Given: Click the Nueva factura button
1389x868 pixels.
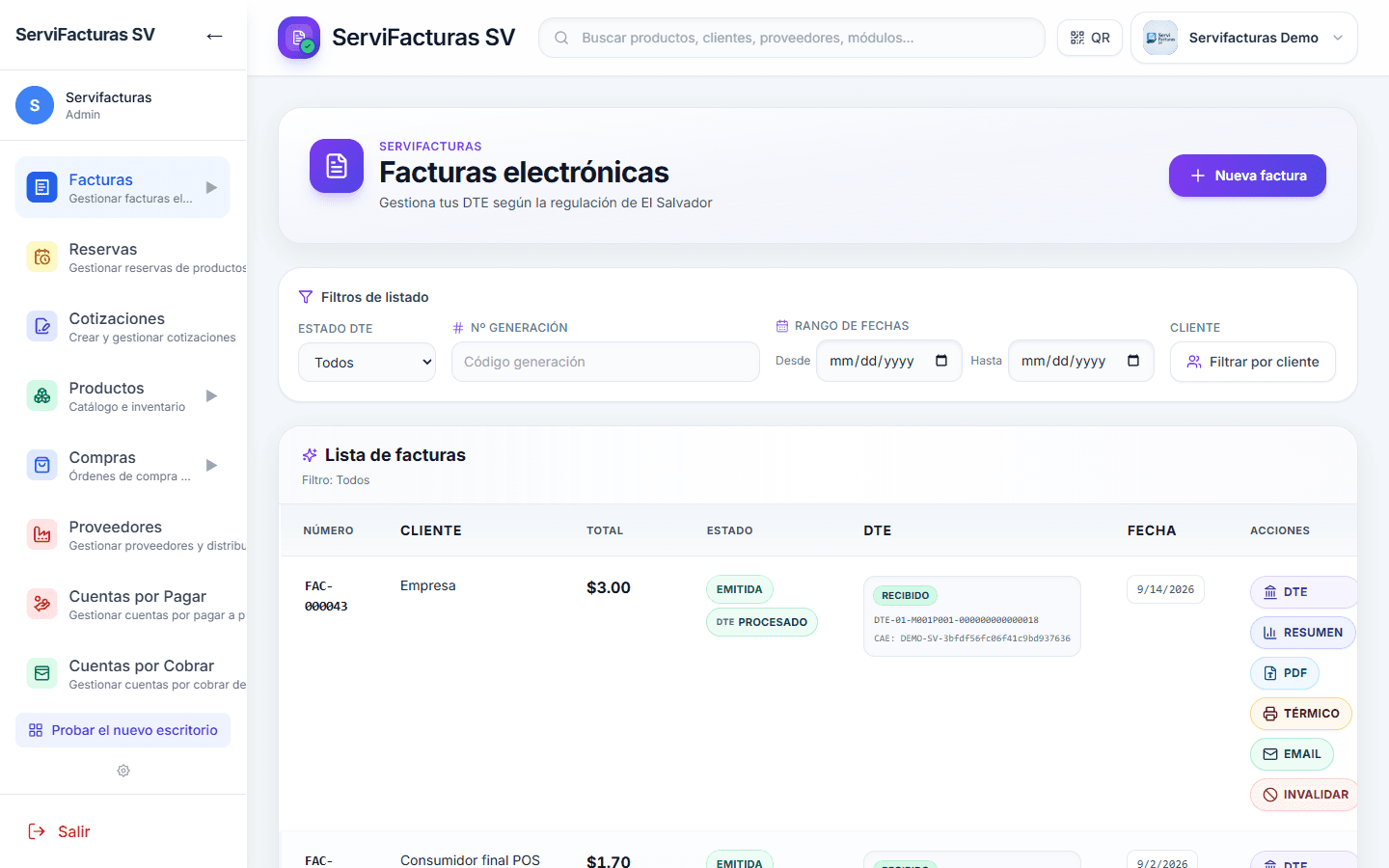Looking at the screenshot, I should pyautogui.click(x=1247, y=176).
